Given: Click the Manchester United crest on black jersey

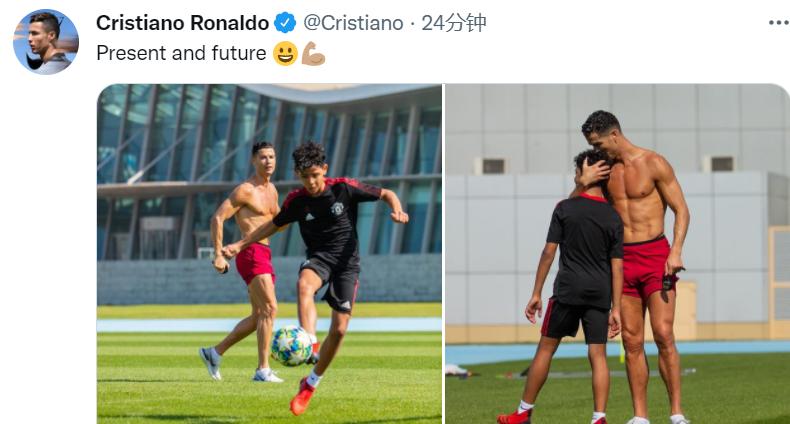Looking at the screenshot, I should click(337, 208).
